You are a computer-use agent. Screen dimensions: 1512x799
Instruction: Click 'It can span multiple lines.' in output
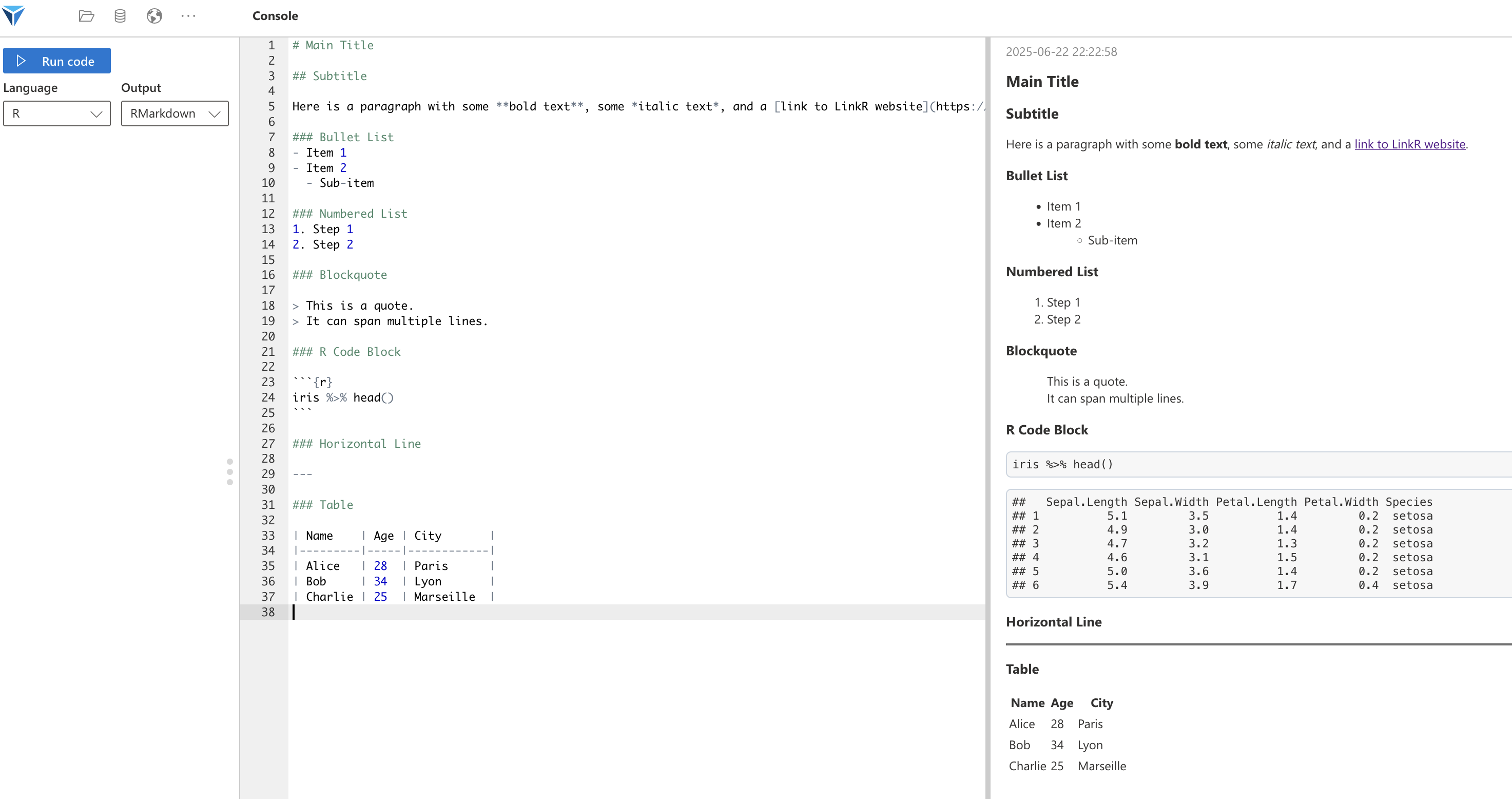pyautogui.click(x=1115, y=398)
